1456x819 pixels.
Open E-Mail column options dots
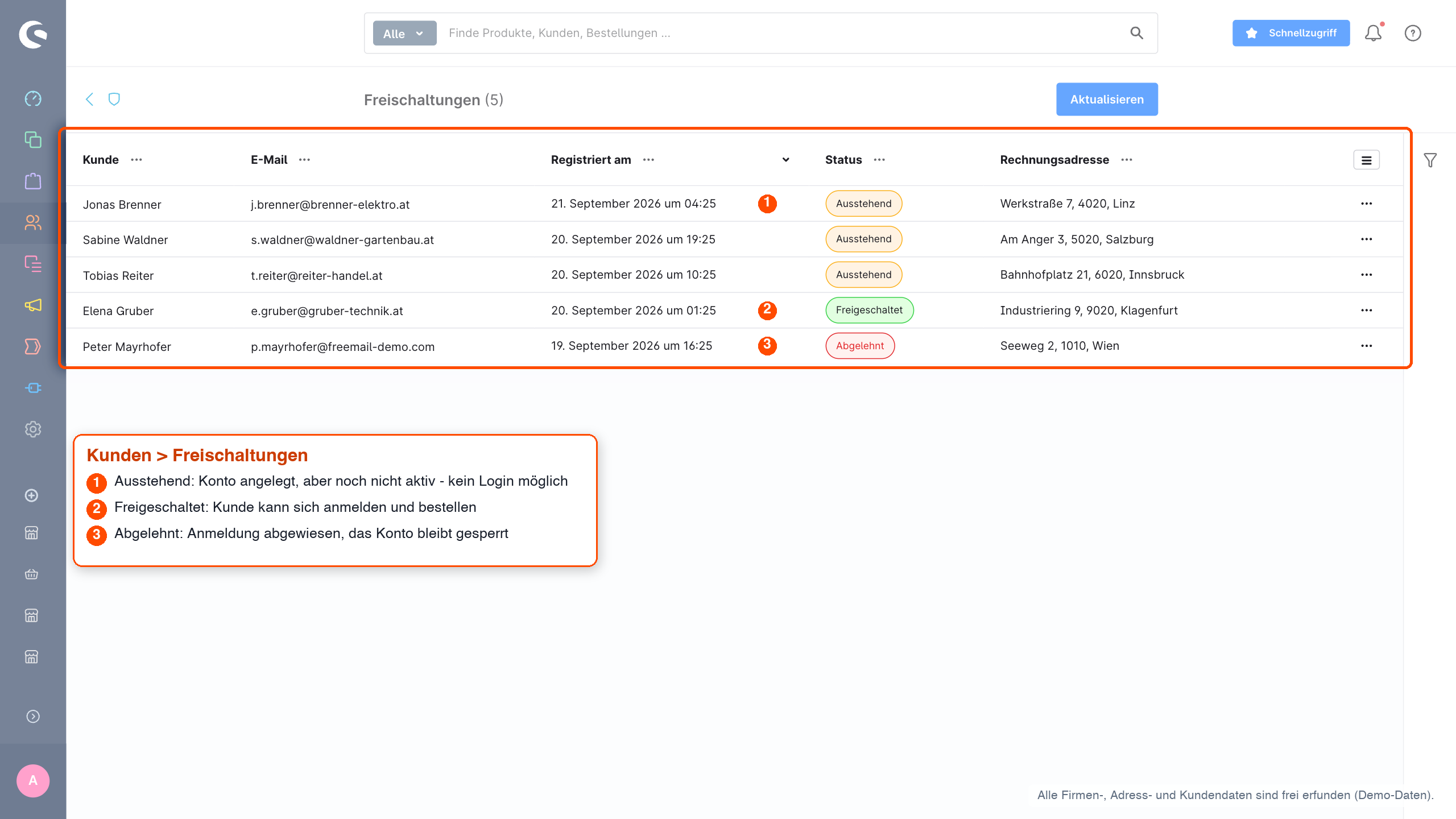coord(305,160)
